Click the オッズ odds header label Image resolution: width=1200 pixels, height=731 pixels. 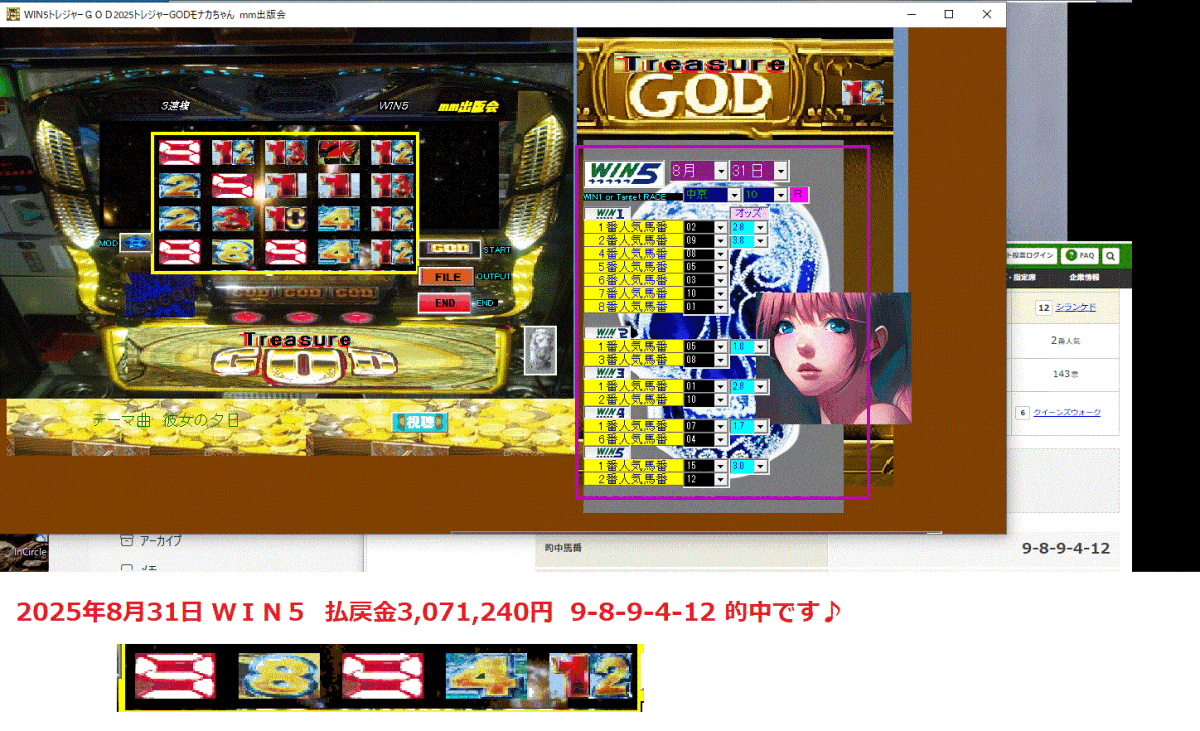pos(750,213)
